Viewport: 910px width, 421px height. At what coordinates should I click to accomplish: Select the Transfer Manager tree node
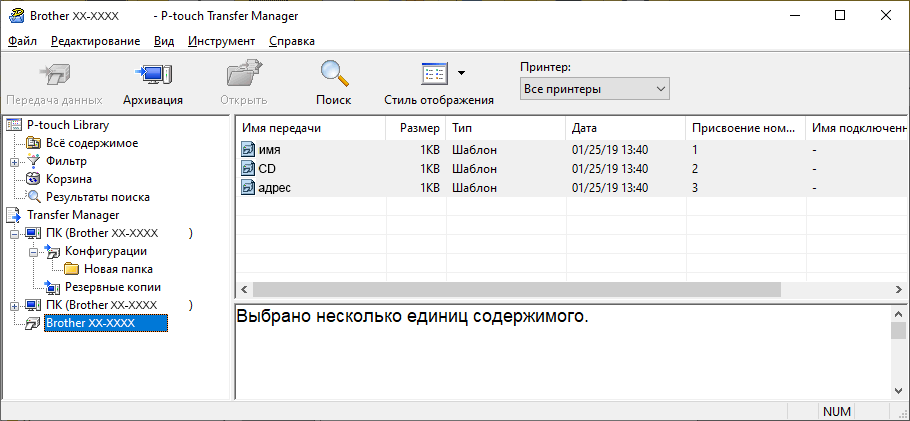pos(73,215)
